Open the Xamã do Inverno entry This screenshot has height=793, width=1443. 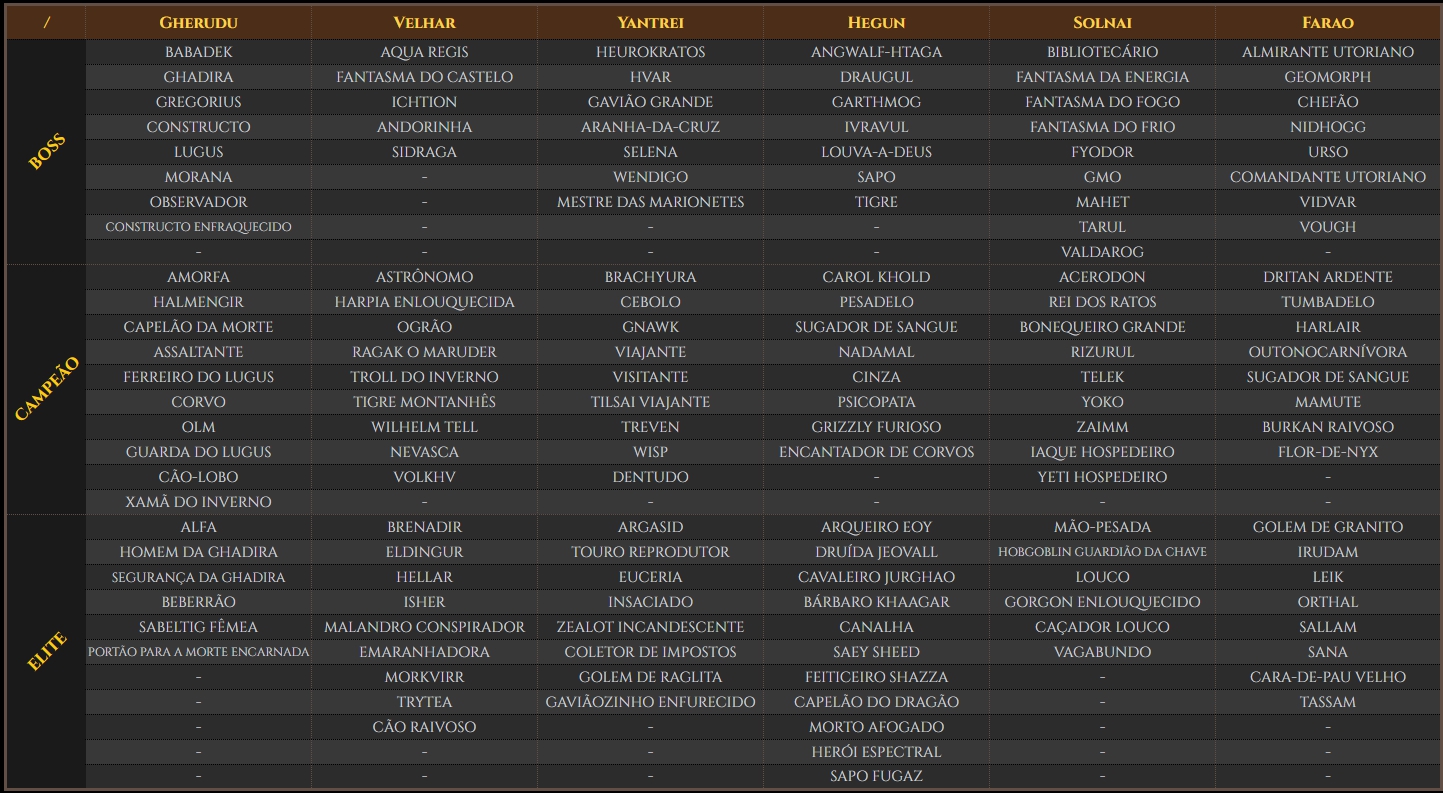click(x=198, y=502)
